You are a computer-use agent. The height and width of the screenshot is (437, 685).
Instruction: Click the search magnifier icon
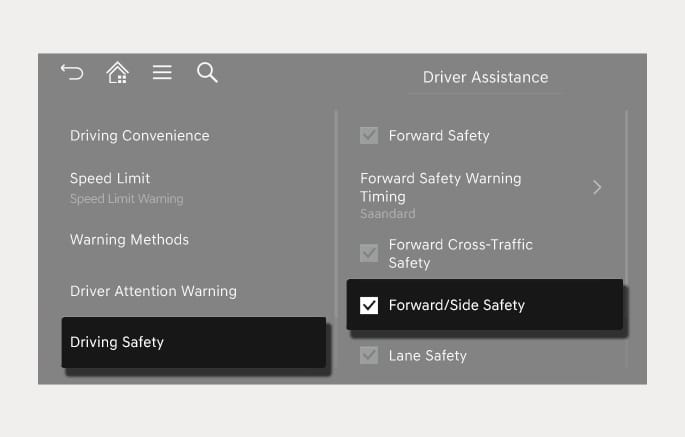tap(207, 73)
